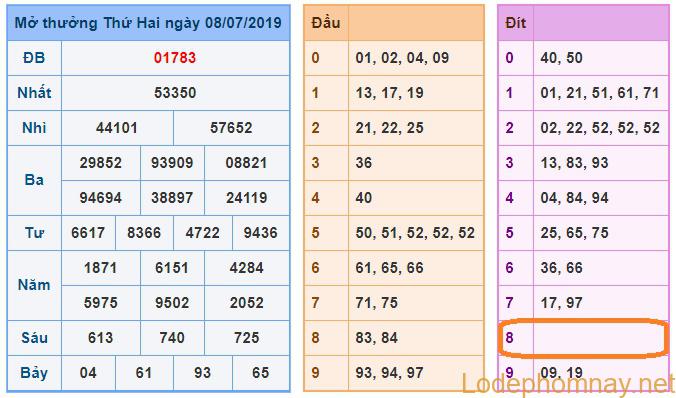Select the Năm row label

[x=34, y=285]
